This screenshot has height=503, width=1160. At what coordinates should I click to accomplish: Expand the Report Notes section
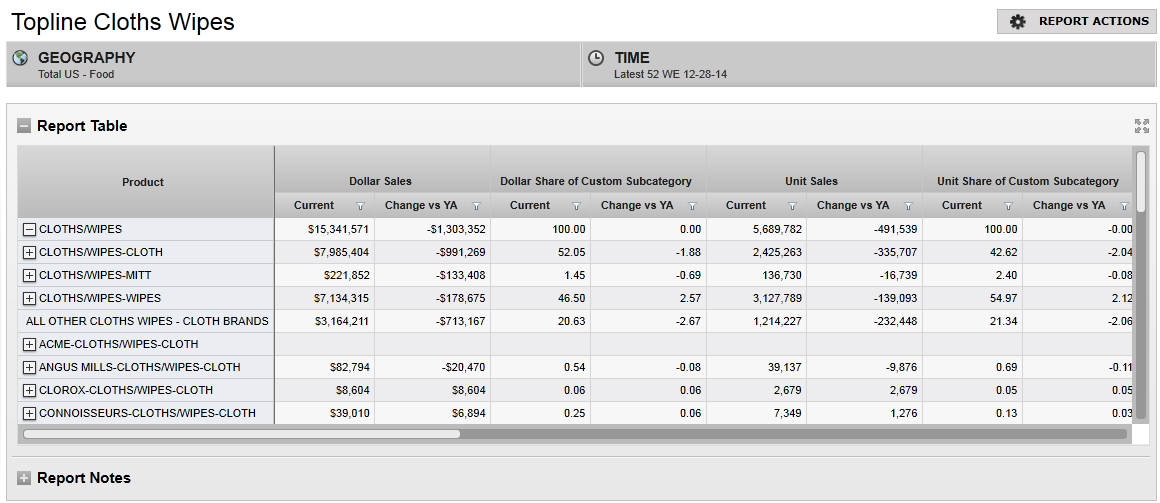point(24,478)
